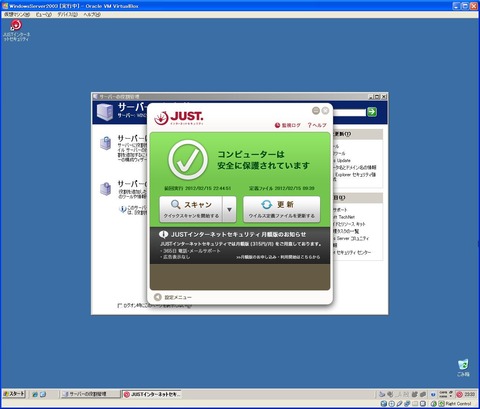Close the JUST security window
Image resolution: width=480 pixels, height=409 pixels.
[325, 110]
